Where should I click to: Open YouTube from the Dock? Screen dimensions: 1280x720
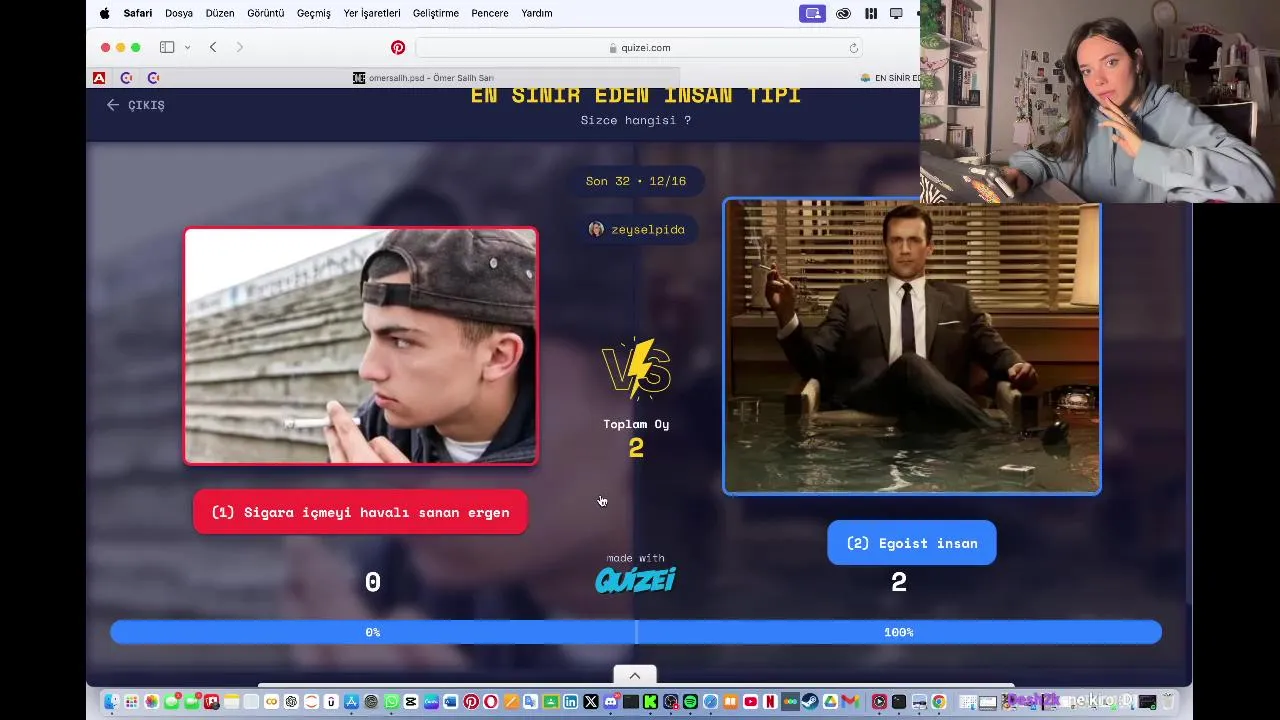point(751,702)
